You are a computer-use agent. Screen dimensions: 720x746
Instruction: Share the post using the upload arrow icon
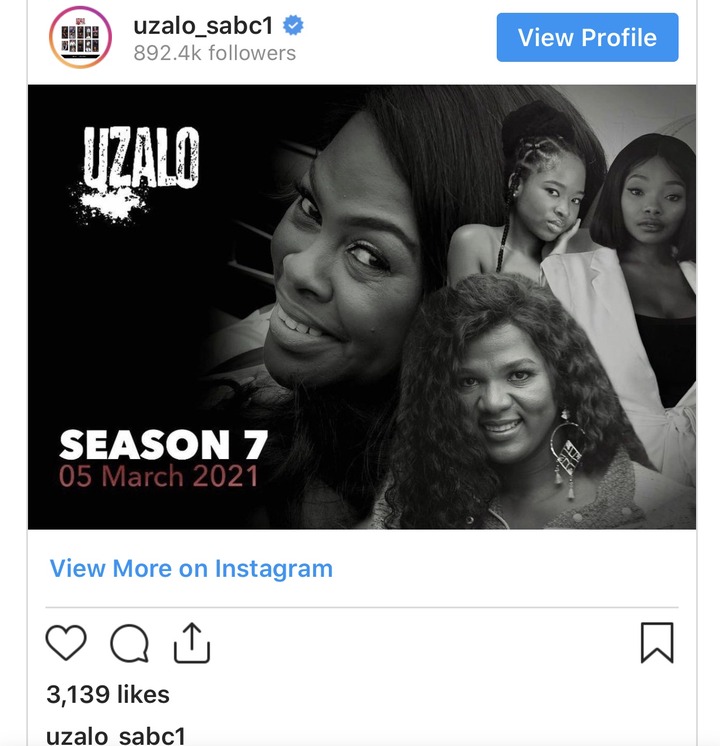coord(192,643)
